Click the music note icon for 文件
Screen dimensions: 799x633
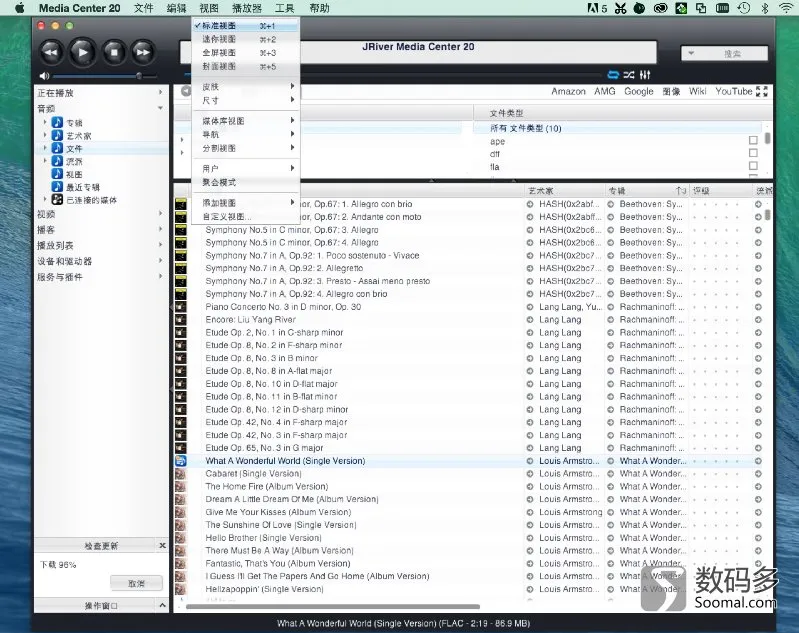tap(58, 148)
